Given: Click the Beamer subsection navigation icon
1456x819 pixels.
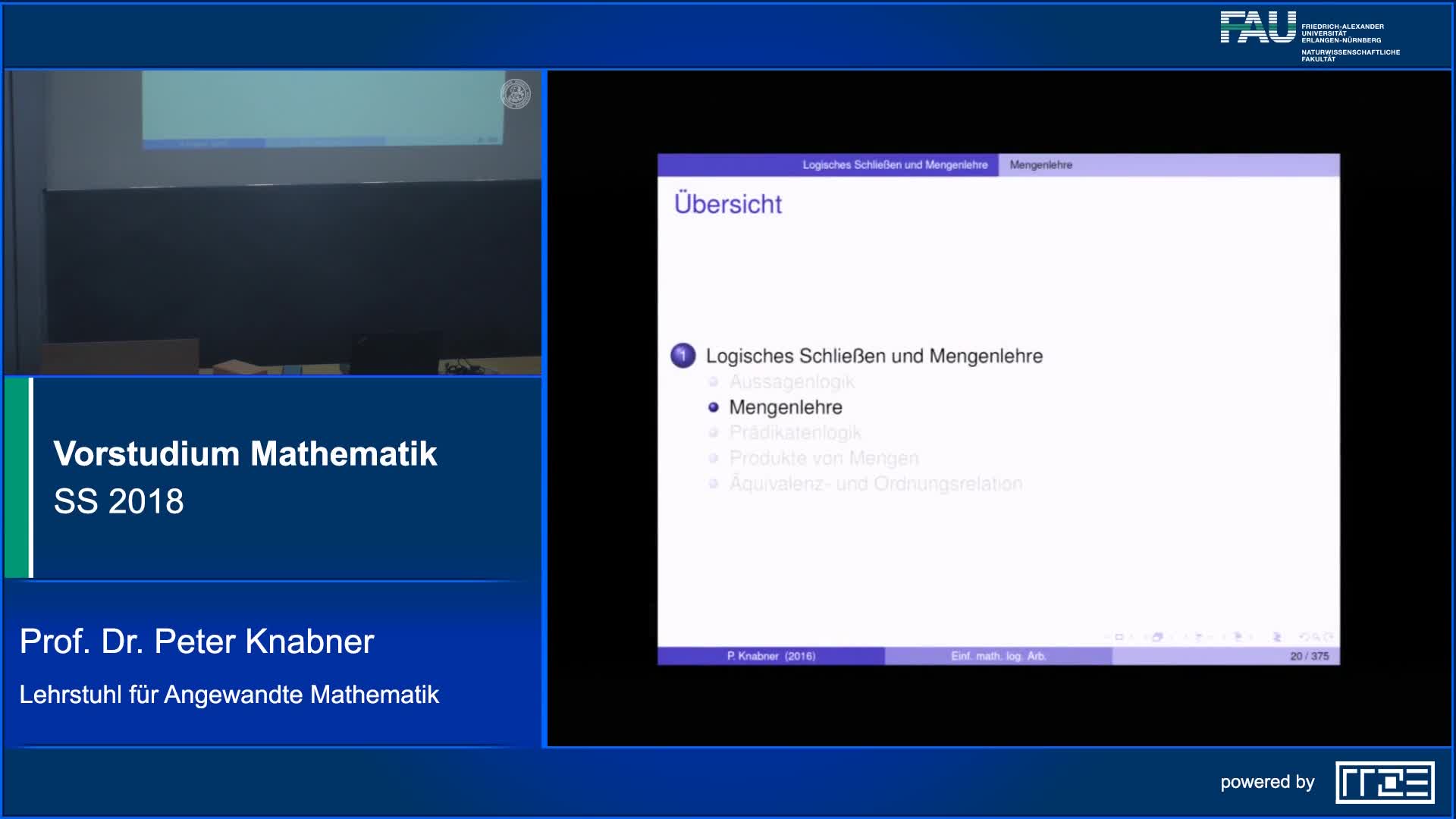Looking at the screenshot, I should [1198, 638].
